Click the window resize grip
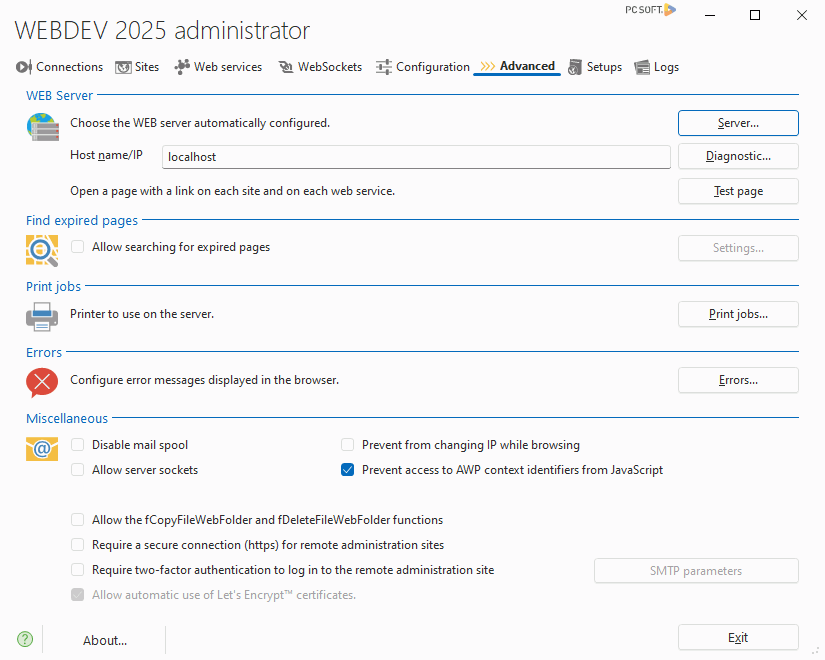The width and height of the screenshot is (825, 660). pos(816,651)
